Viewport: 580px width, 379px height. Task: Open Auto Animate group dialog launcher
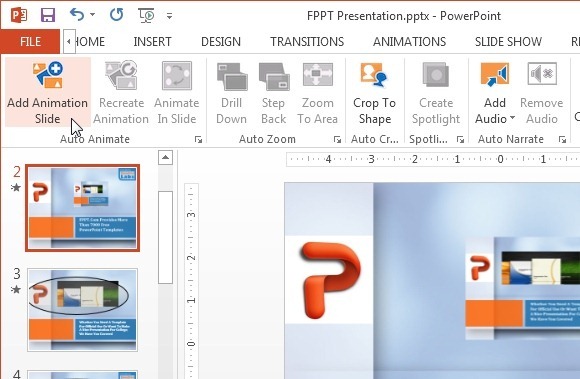click(x=199, y=139)
